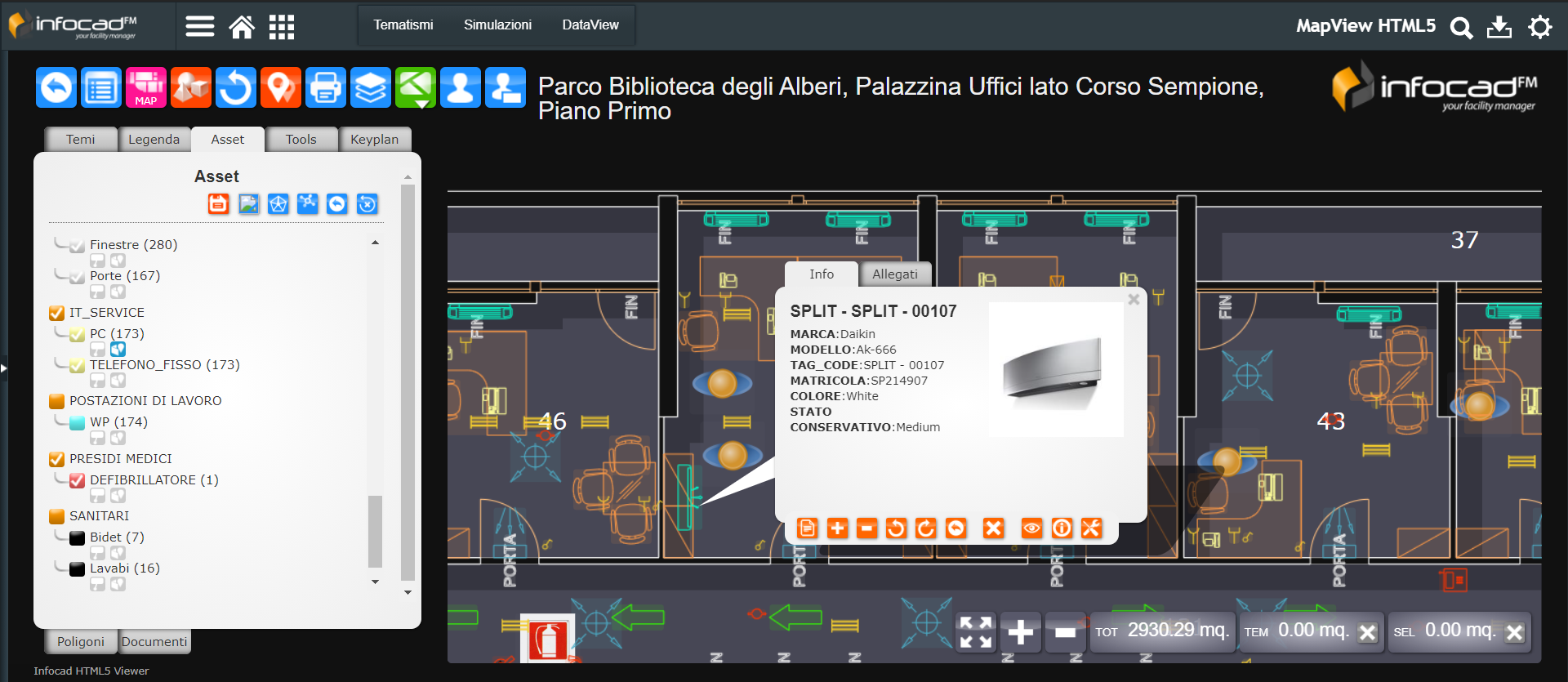Rotate clockwise in popup toolbar
Screen dimensions: 1568x682
(925, 528)
